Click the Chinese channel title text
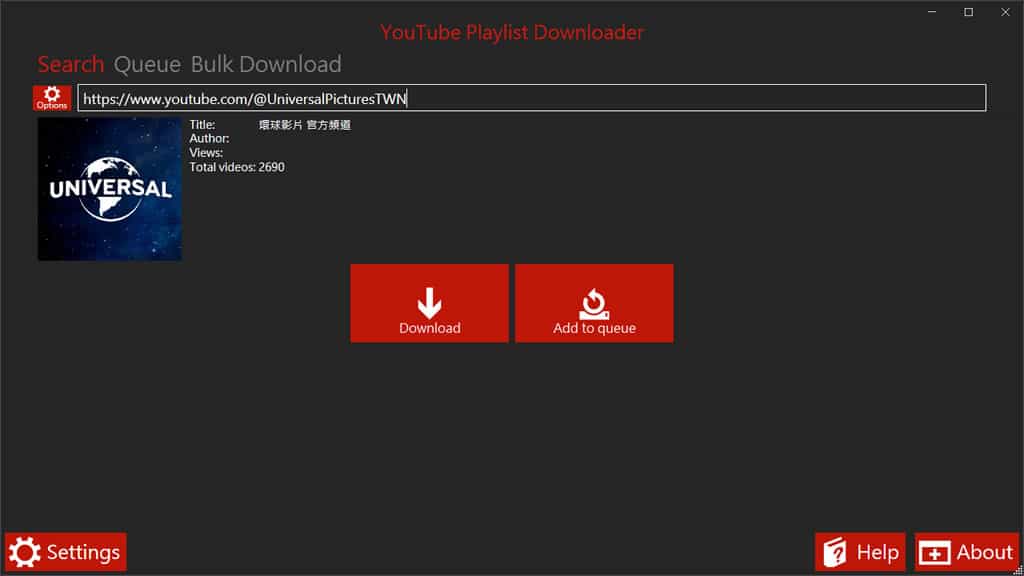The width and height of the screenshot is (1024, 576). [304, 125]
